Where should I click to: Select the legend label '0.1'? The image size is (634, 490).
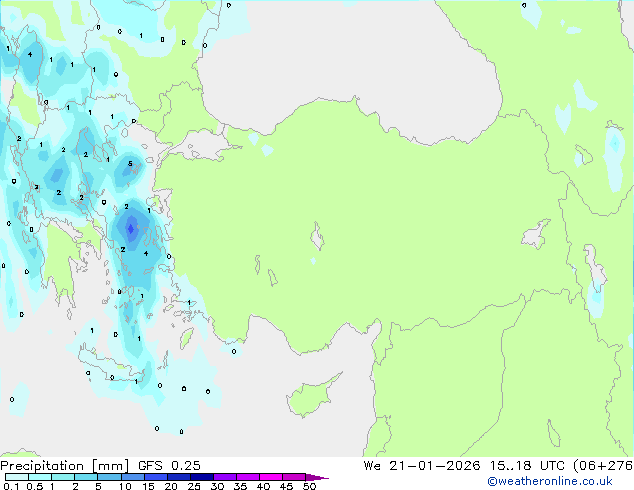11,486
